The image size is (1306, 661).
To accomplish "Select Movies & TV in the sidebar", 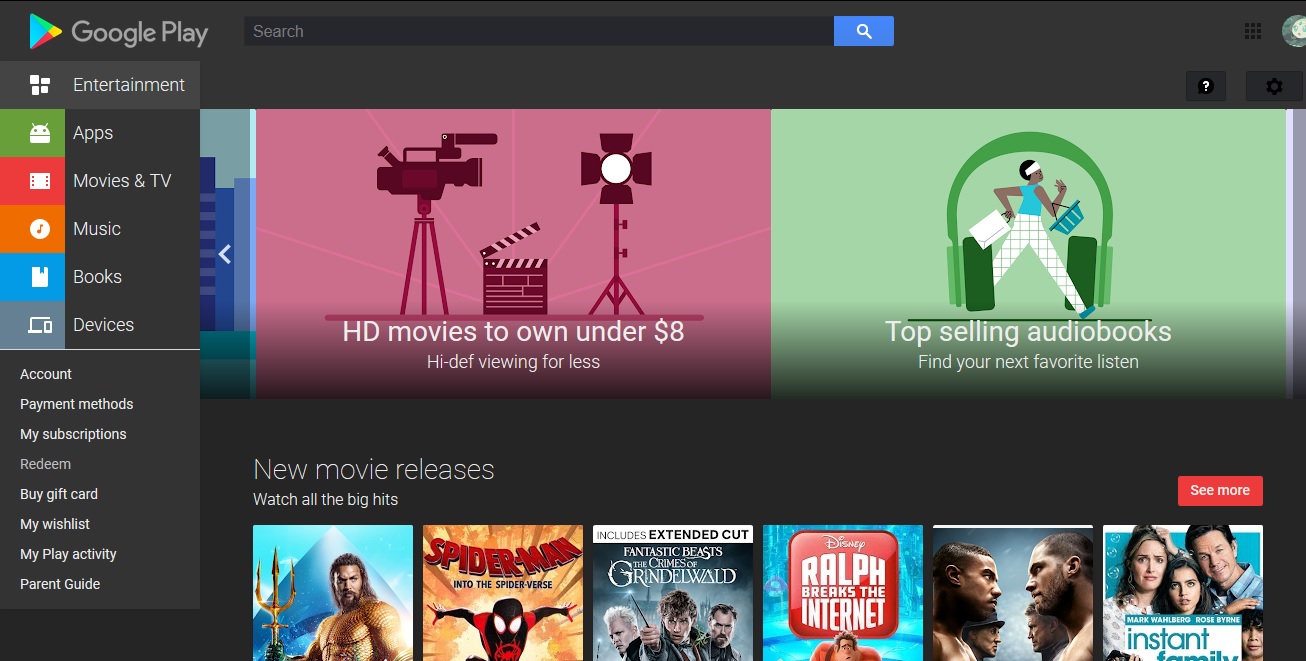I will coord(100,181).
